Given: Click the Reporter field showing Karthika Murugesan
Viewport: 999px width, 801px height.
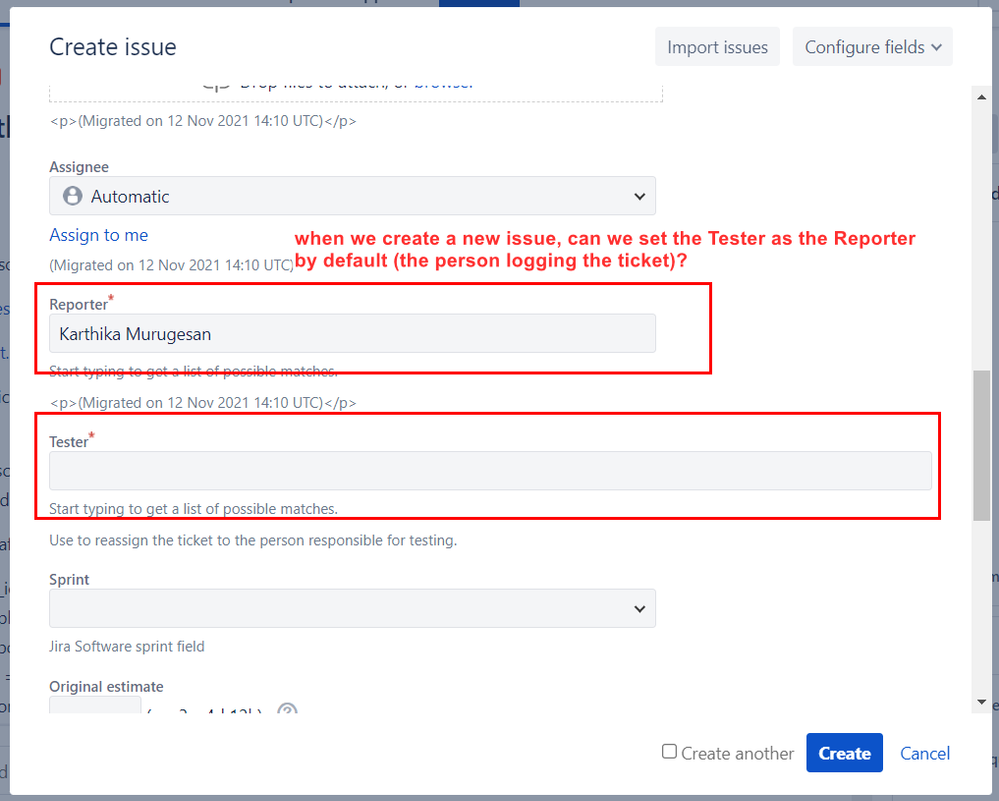Looking at the screenshot, I should pos(352,333).
